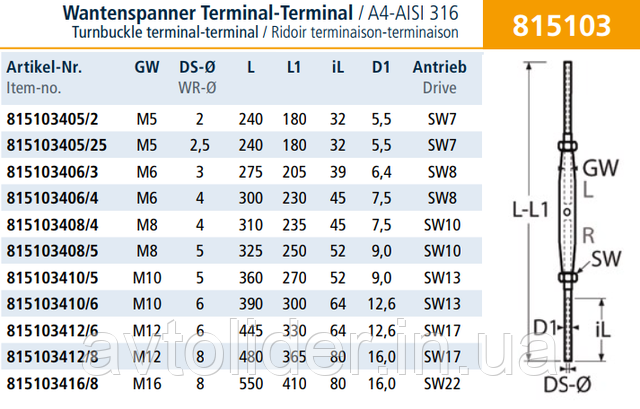
Task: Click article number 815103416/8
Action: (x=52, y=384)
